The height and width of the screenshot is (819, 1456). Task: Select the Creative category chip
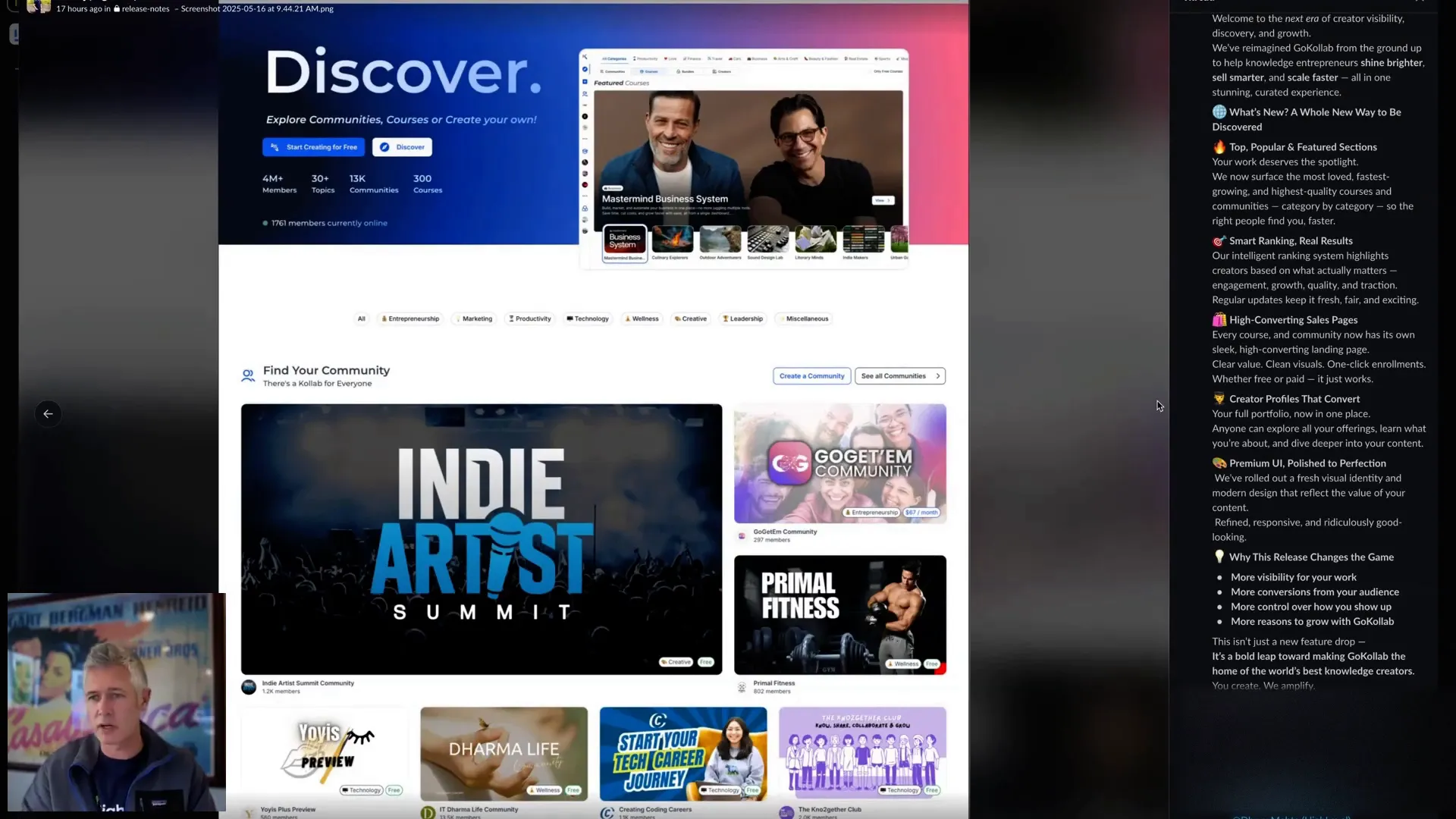click(691, 318)
